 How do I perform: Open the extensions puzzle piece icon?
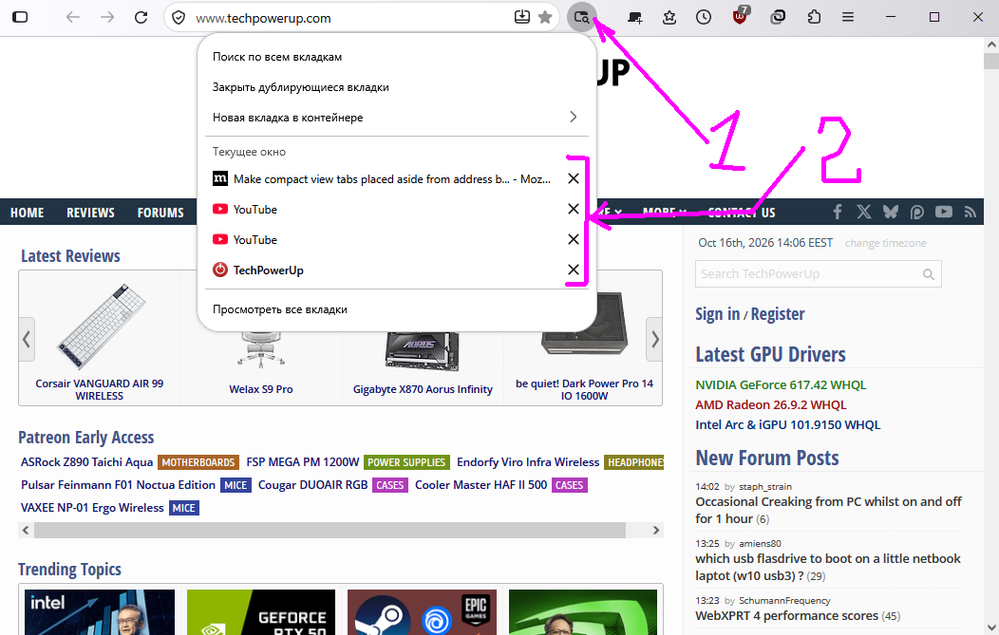814,17
